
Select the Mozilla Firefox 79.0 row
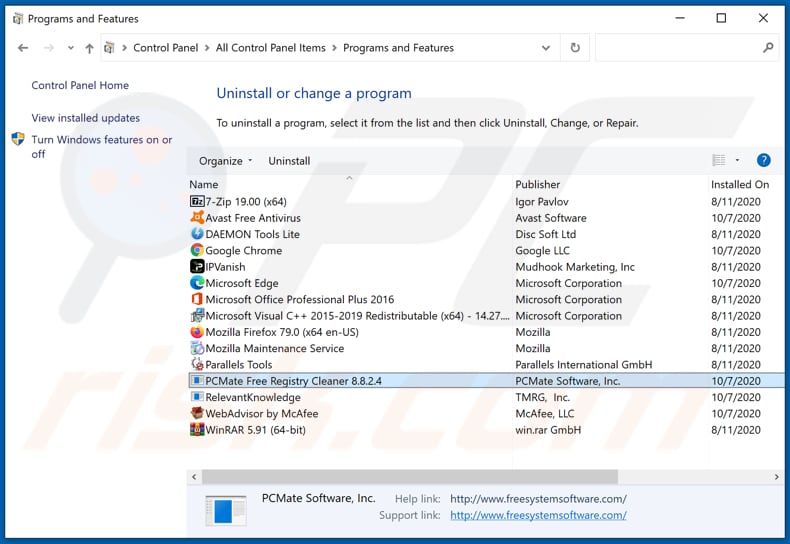pos(486,332)
